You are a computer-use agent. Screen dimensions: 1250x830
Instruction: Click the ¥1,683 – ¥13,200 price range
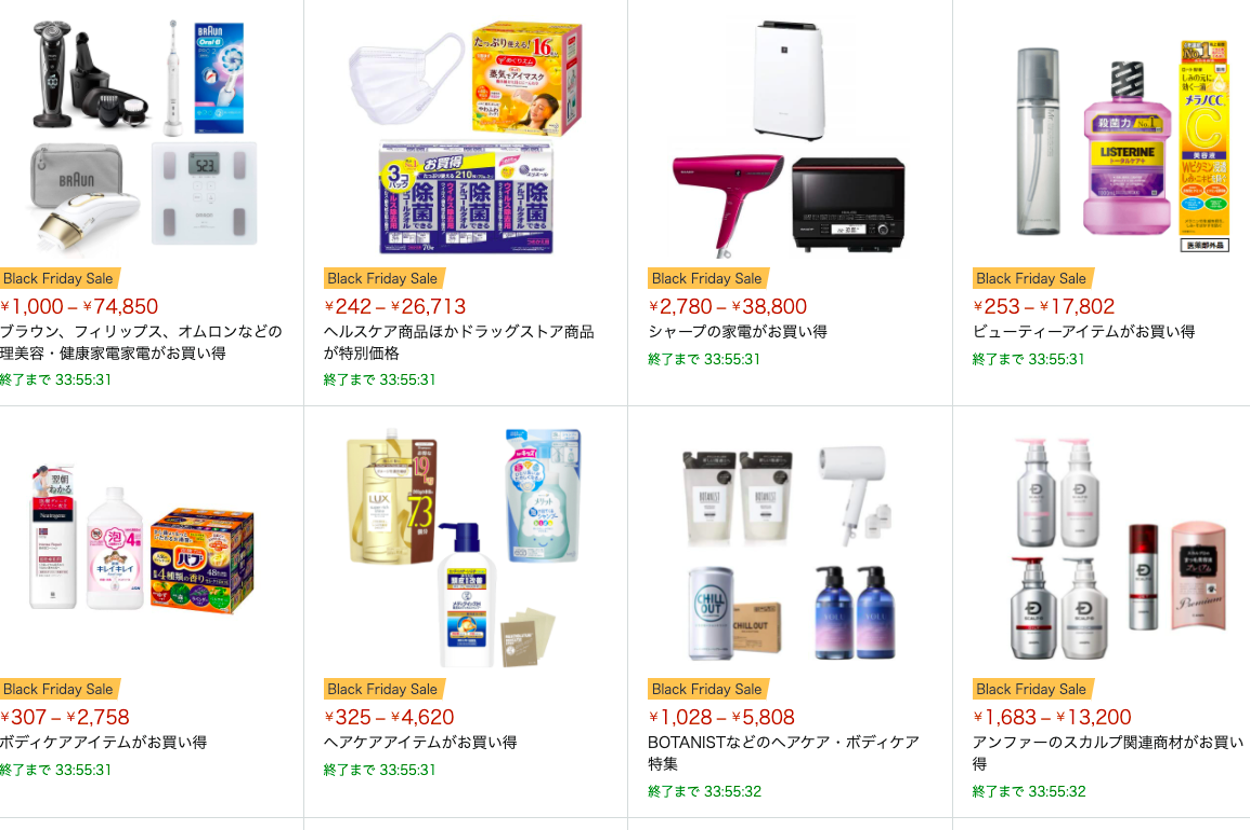tap(1052, 717)
